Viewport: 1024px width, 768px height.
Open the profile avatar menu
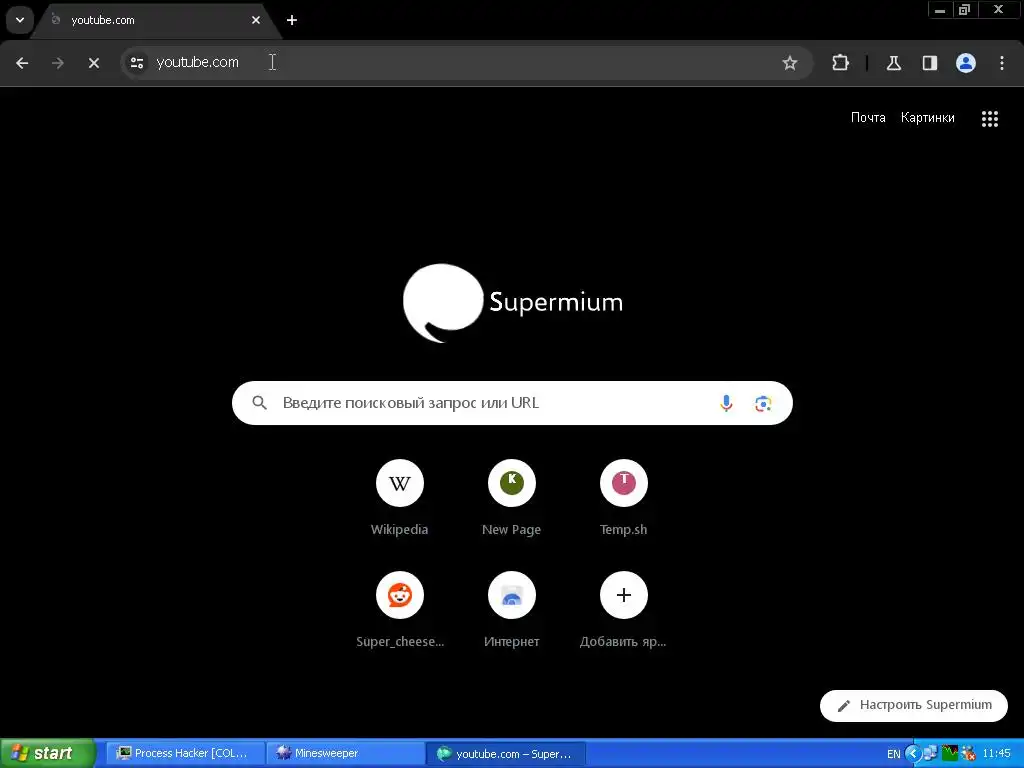tap(966, 63)
